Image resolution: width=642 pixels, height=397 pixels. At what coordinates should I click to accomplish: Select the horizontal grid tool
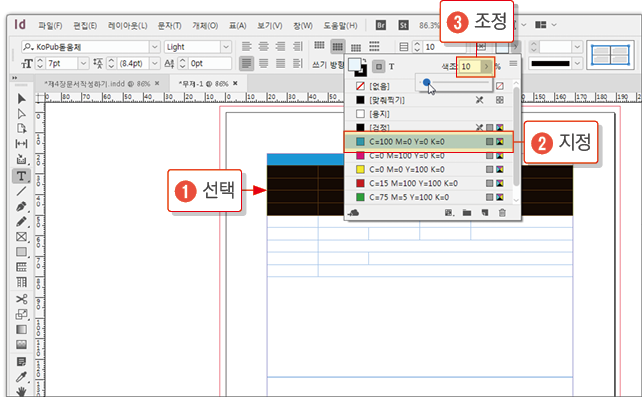point(21,267)
